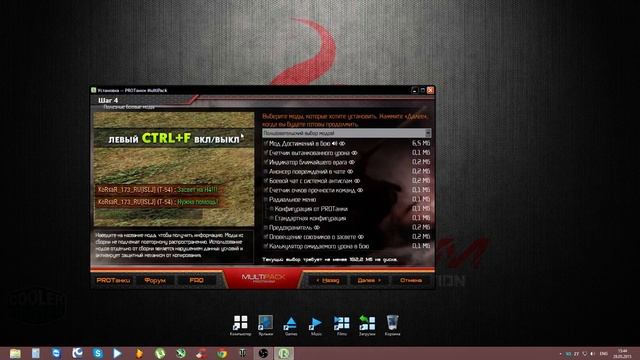Enable Анонсер повреждений в чате mod
The height and width of the screenshot is (360, 640).
point(266,171)
